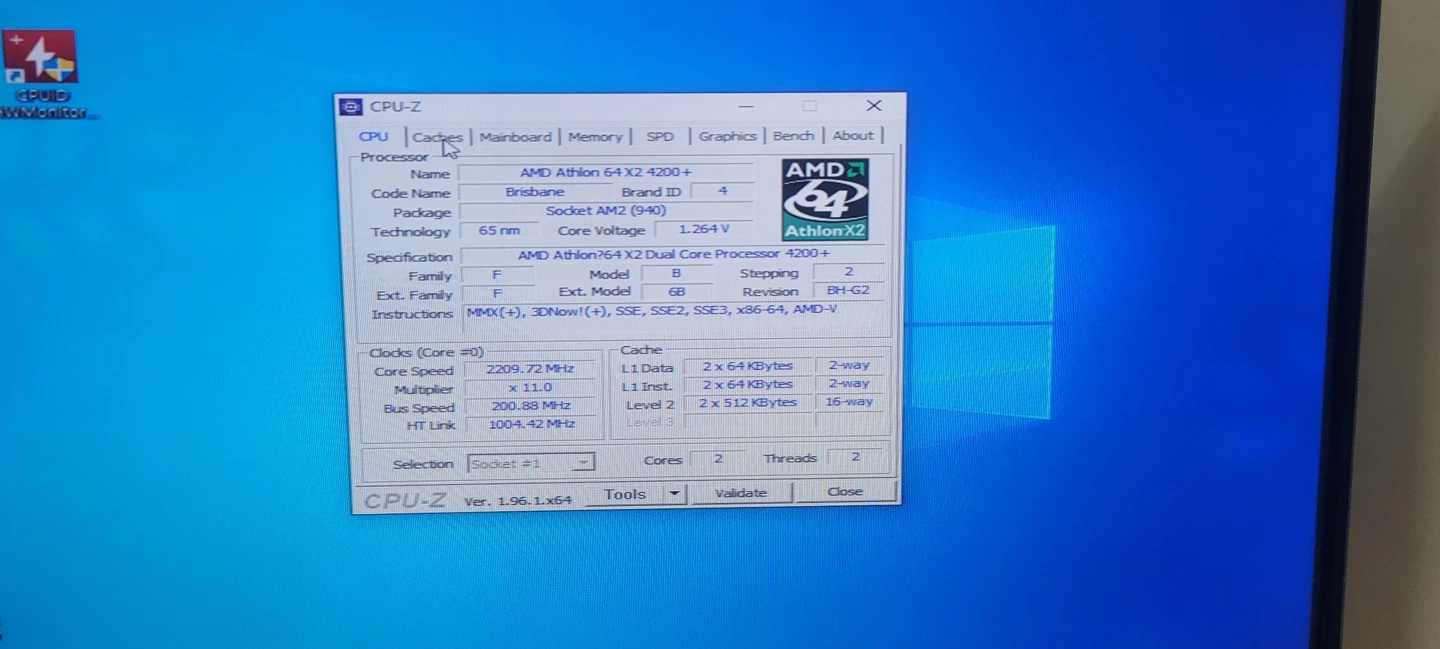Screen dimensions: 1440x649
Task: Expand the Tools menu options
Action: pos(673,493)
